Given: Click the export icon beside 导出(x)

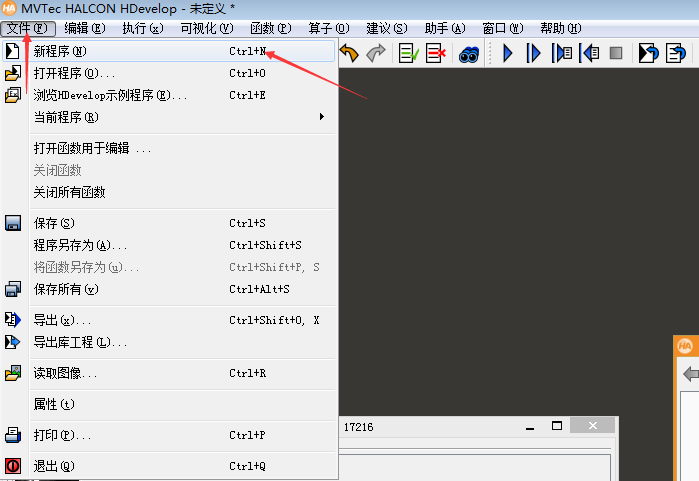Looking at the screenshot, I should point(12,320).
